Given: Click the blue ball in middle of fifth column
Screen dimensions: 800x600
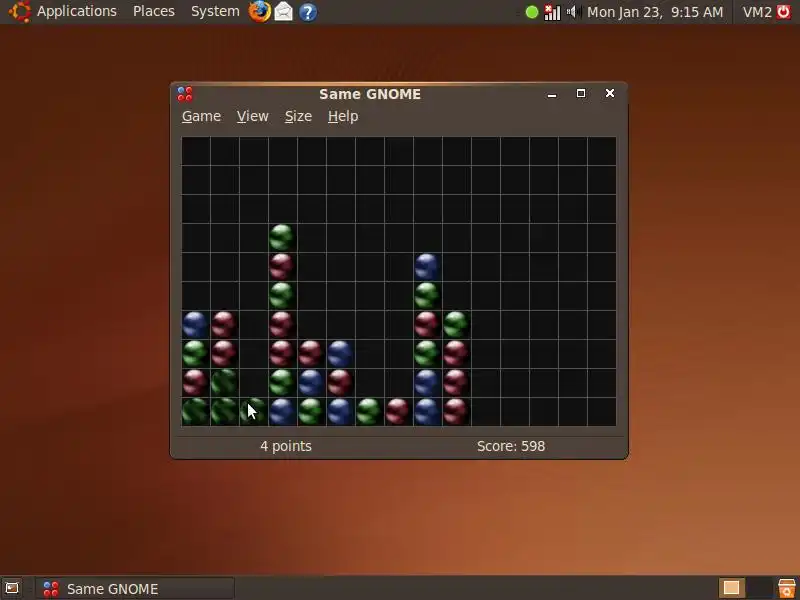Looking at the screenshot, I should (311, 382).
